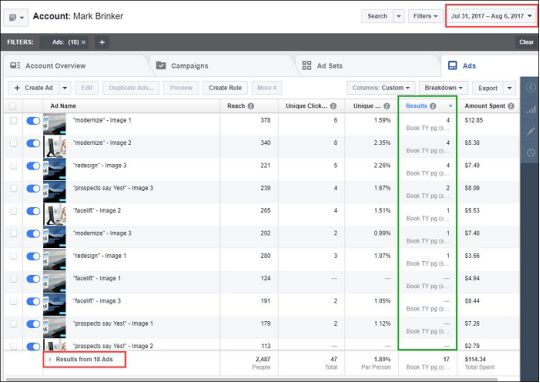
Task: Sort by the Reach column header
Action: point(236,106)
